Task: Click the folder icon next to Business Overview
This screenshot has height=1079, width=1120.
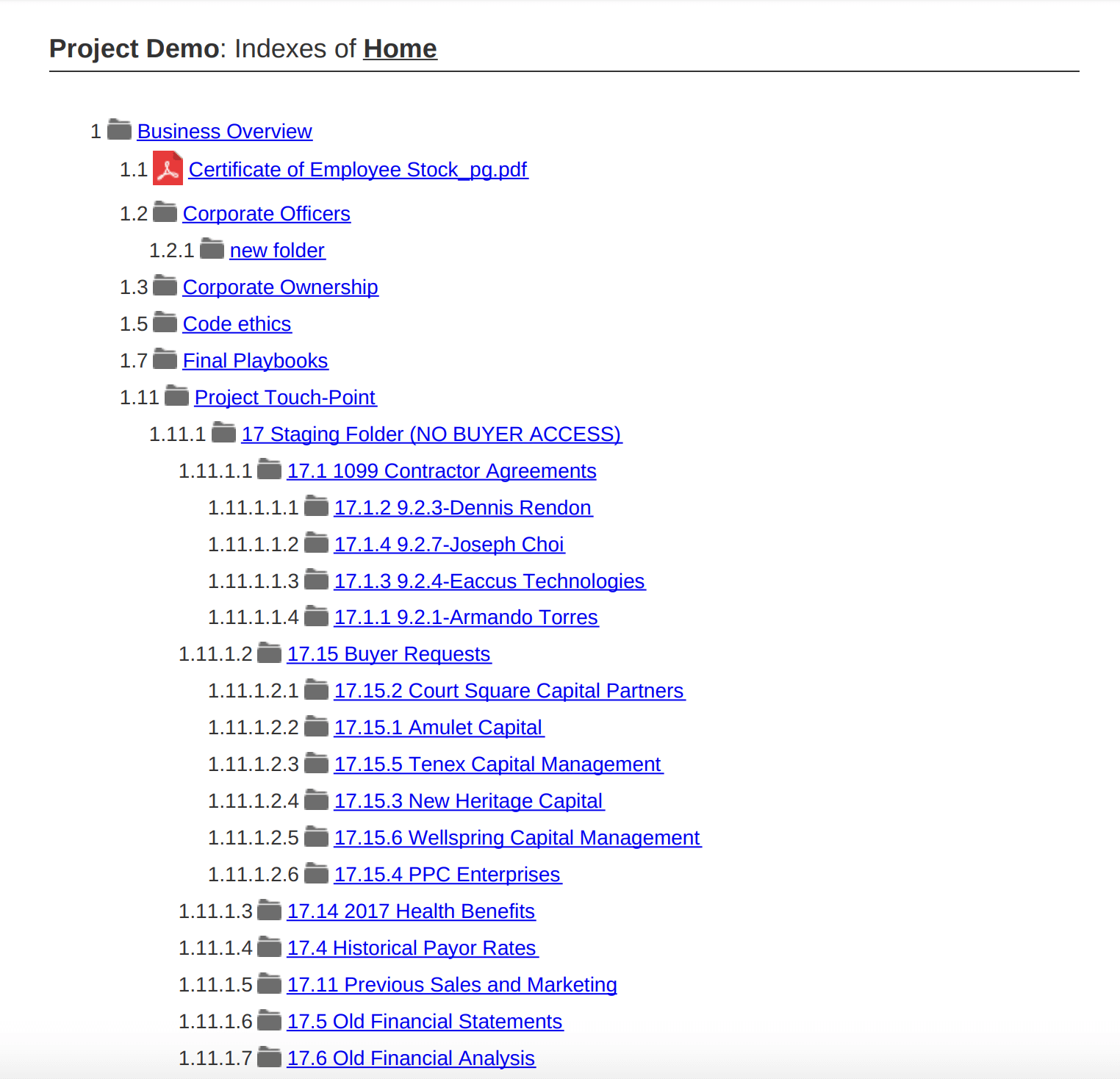Action: coord(119,130)
